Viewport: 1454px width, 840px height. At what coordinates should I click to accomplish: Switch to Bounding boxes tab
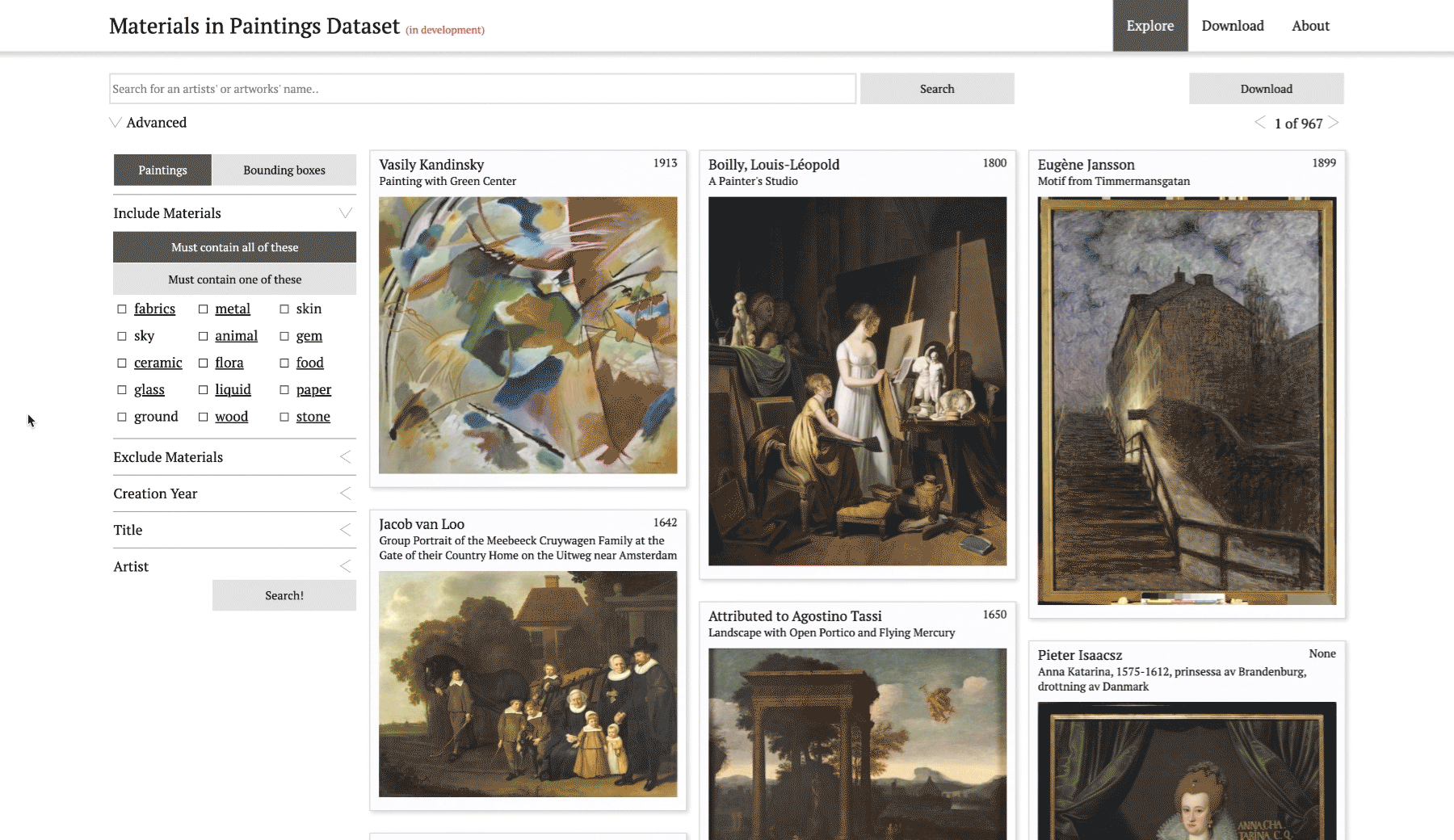284,170
